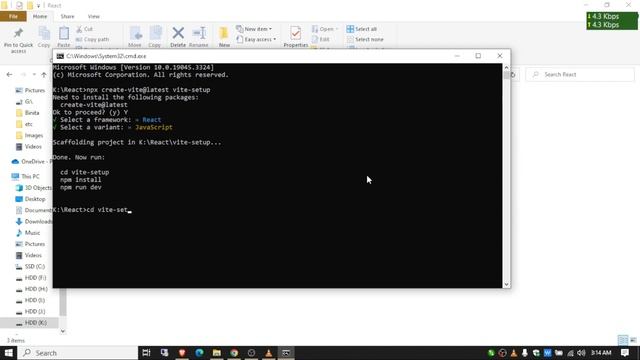Click the cmd window scroll down arrow

(507, 284)
